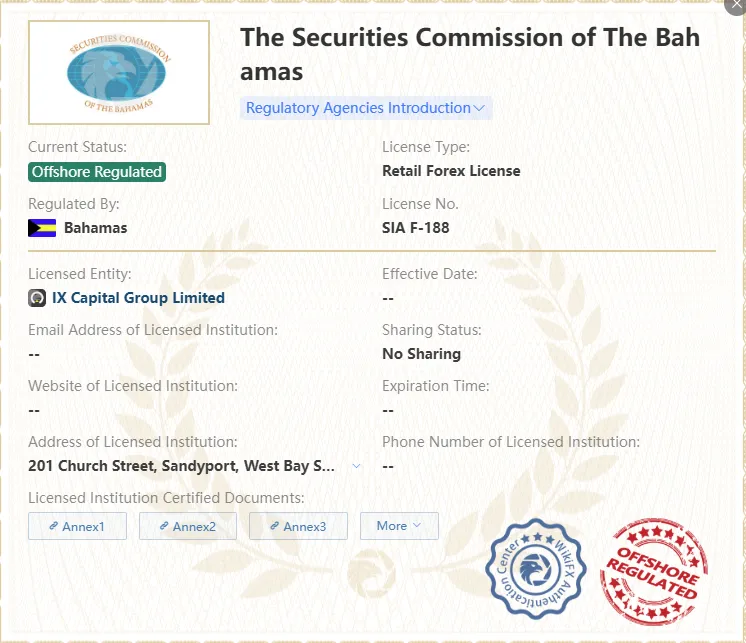Viewport: 746px width, 643px height.
Task: Open the Annex2 document
Action: pyautogui.click(x=187, y=526)
